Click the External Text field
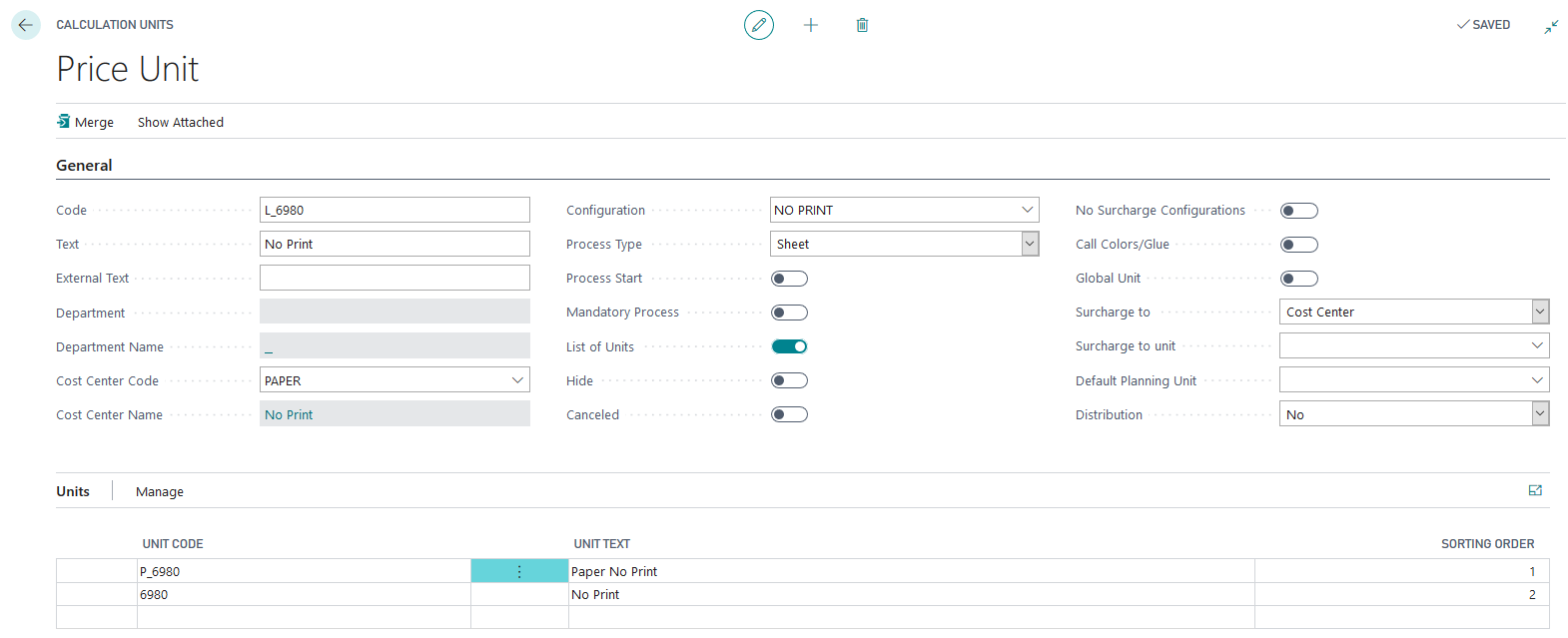The height and width of the screenshot is (638, 1568). 394,278
